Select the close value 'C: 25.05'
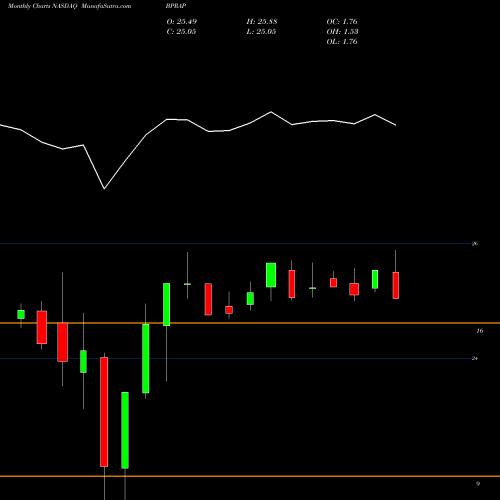This screenshot has height=500, width=500. point(181,32)
